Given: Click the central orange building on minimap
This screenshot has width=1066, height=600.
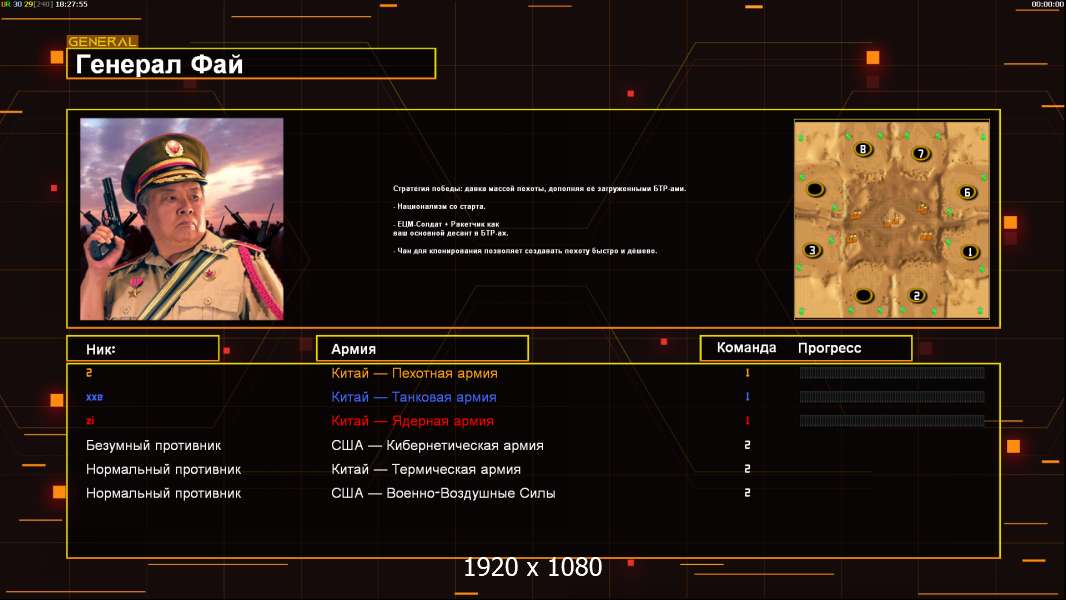Looking at the screenshot, I should click(893, 219).
